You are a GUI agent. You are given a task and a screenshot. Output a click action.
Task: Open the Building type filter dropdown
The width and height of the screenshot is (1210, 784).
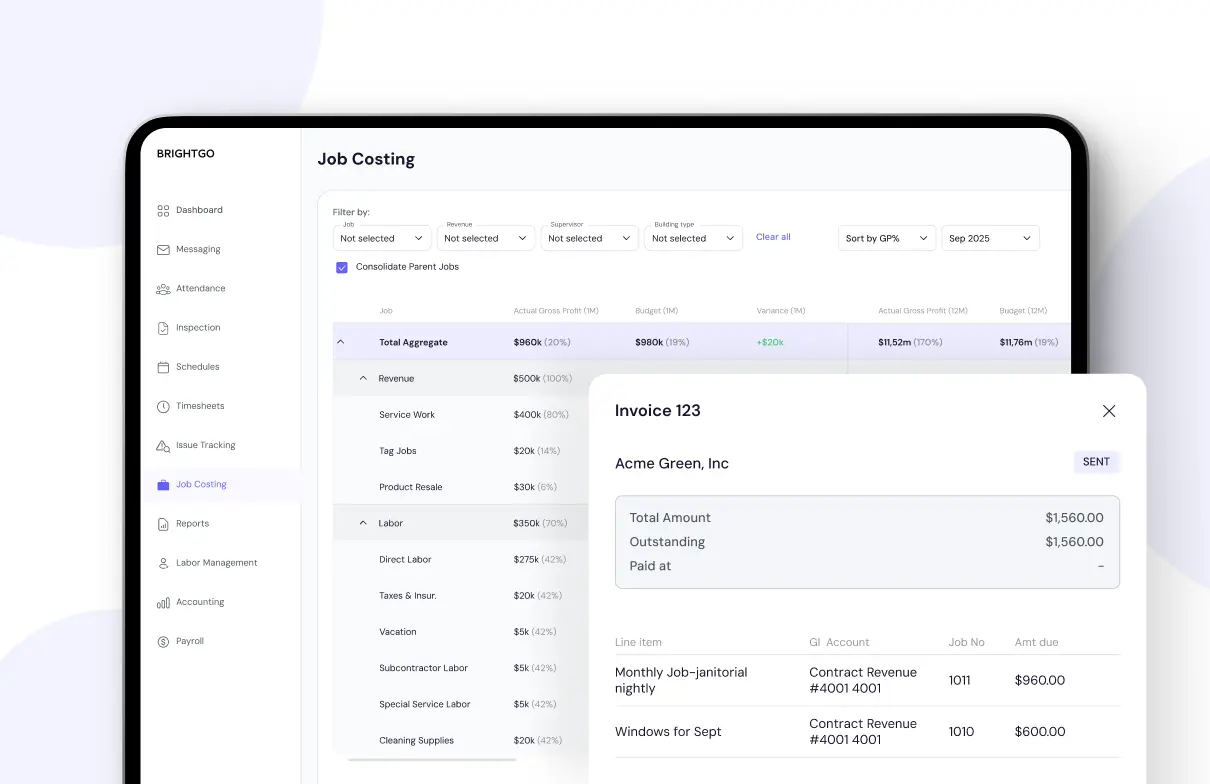point(693,238)
